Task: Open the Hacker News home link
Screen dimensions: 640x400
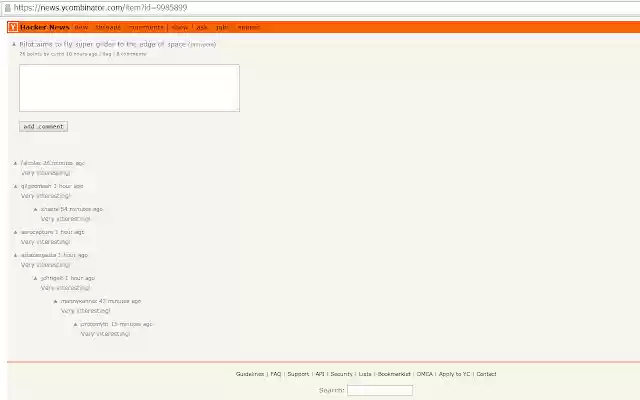Action: click(x=44, y=27)
